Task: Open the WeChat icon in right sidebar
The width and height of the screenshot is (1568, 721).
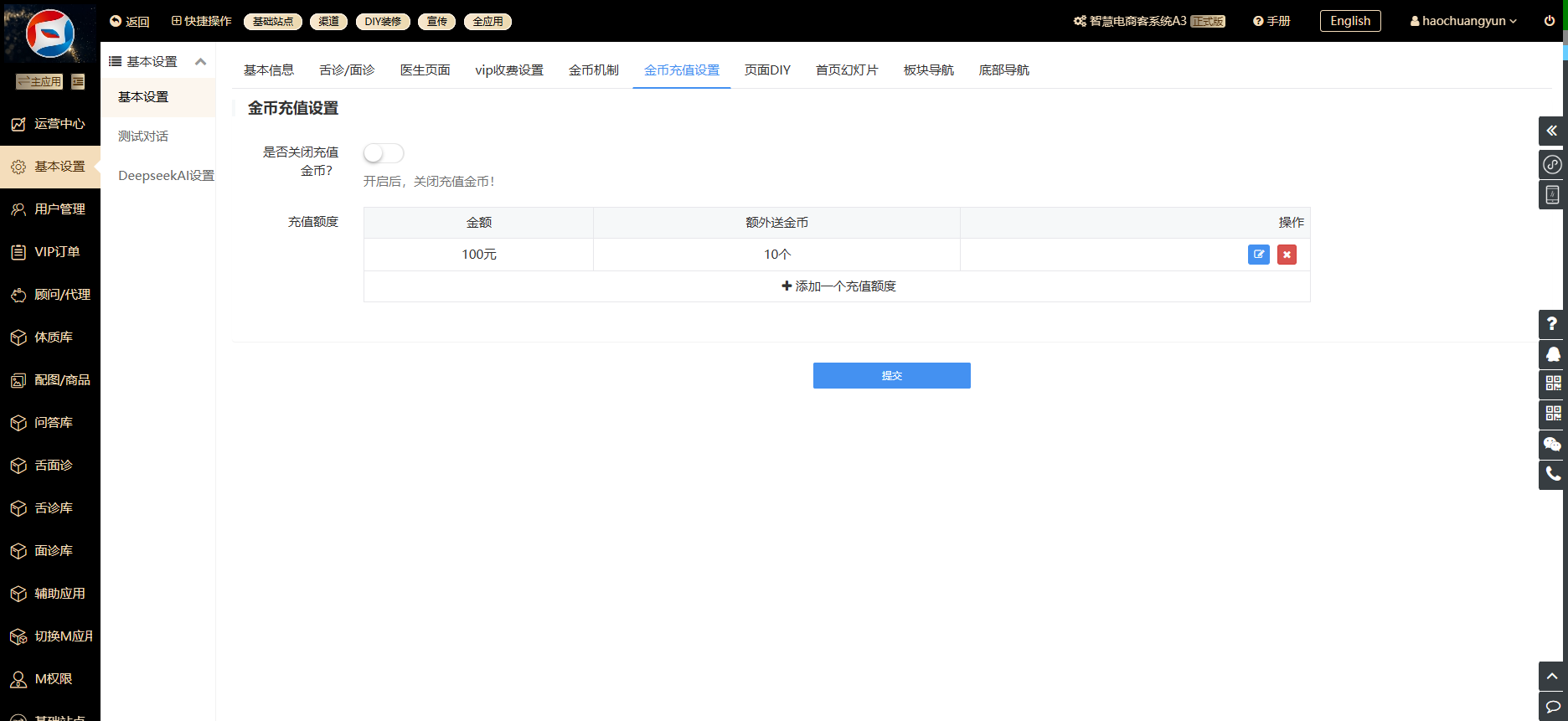Action: pos(1552,444)
